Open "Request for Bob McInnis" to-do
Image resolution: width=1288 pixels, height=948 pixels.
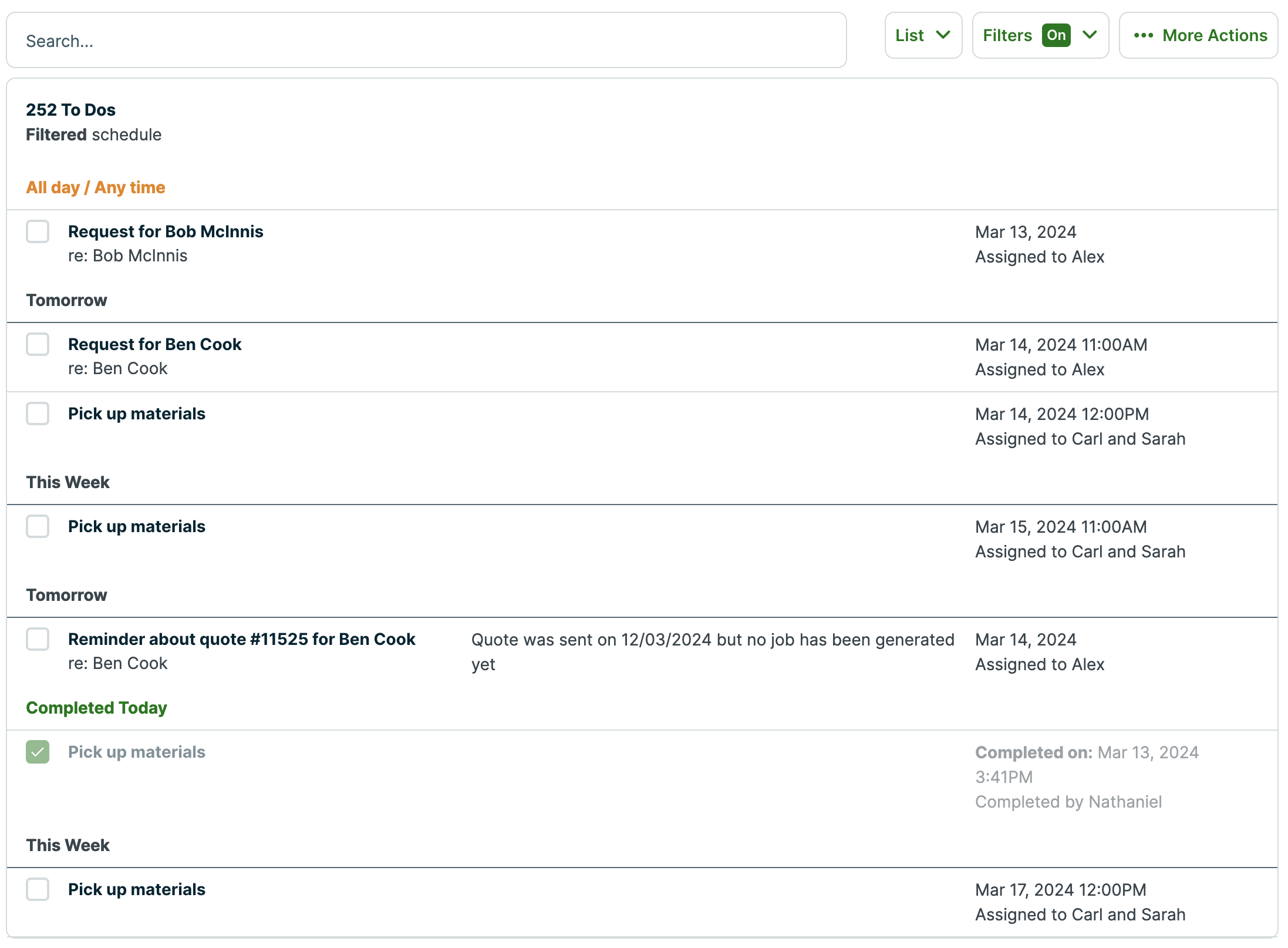pyautogui.click(x=166, y=231)
